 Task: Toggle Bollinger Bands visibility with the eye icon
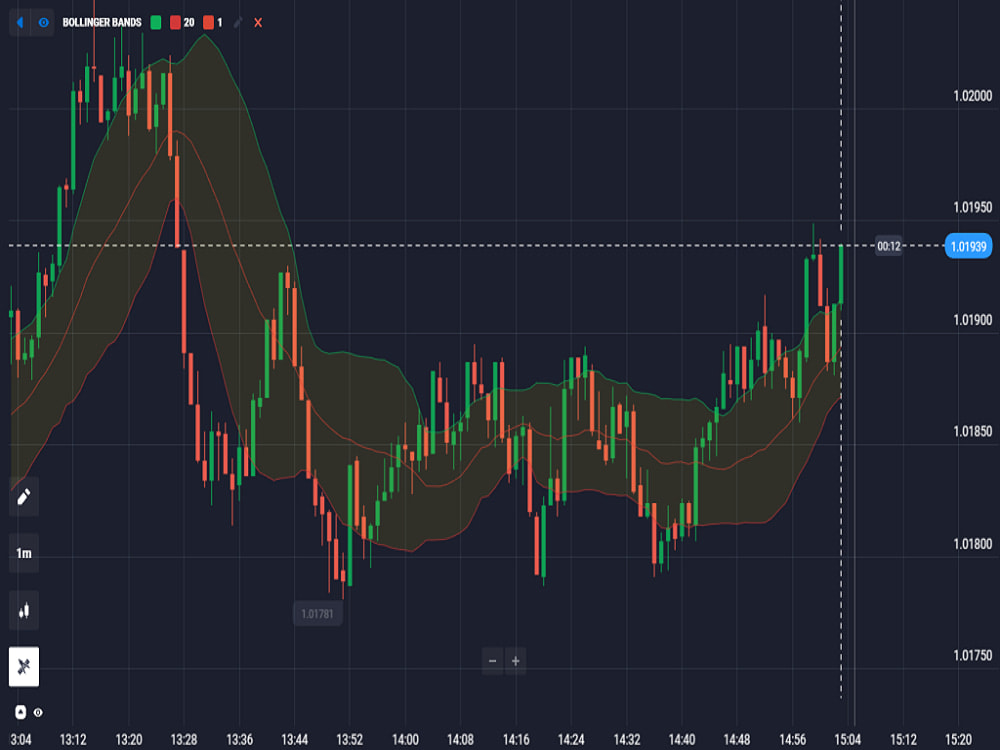[x=42, y=22]
